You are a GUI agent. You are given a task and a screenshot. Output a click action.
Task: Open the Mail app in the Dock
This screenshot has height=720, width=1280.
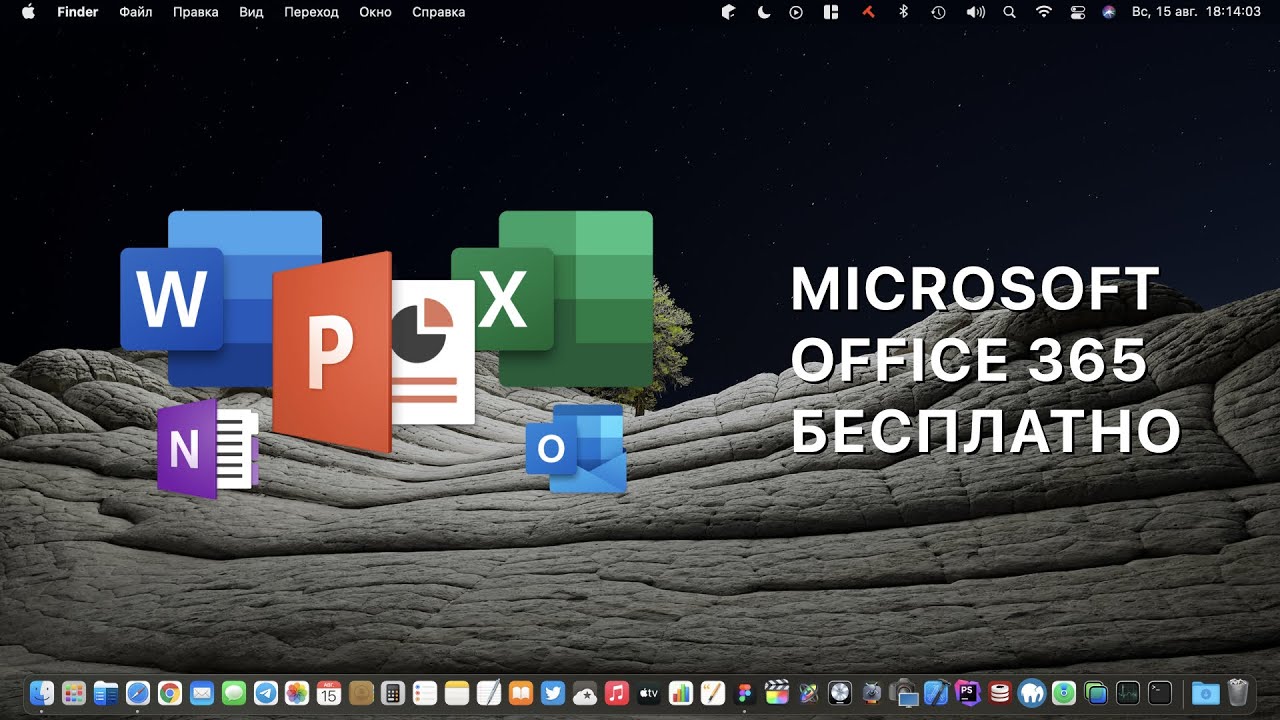[x=201, y=692]
